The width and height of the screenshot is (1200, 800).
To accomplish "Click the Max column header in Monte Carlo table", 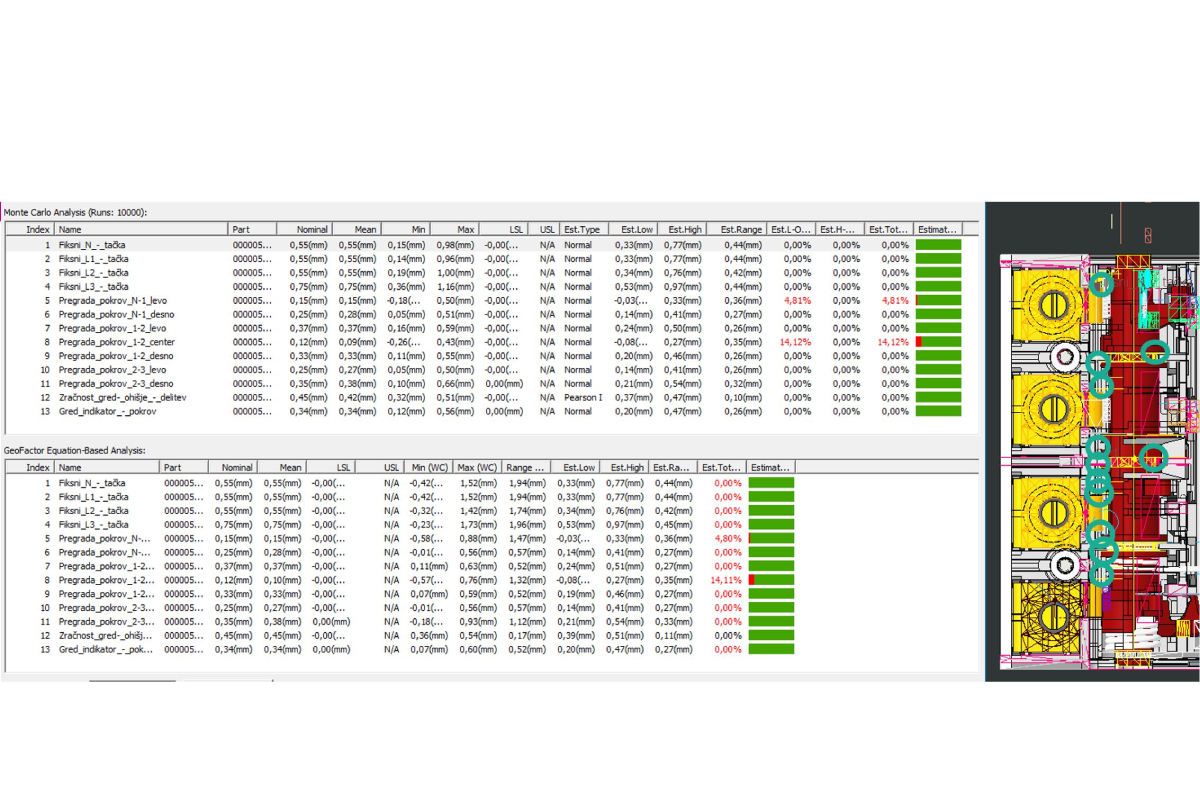I will 466,229.
